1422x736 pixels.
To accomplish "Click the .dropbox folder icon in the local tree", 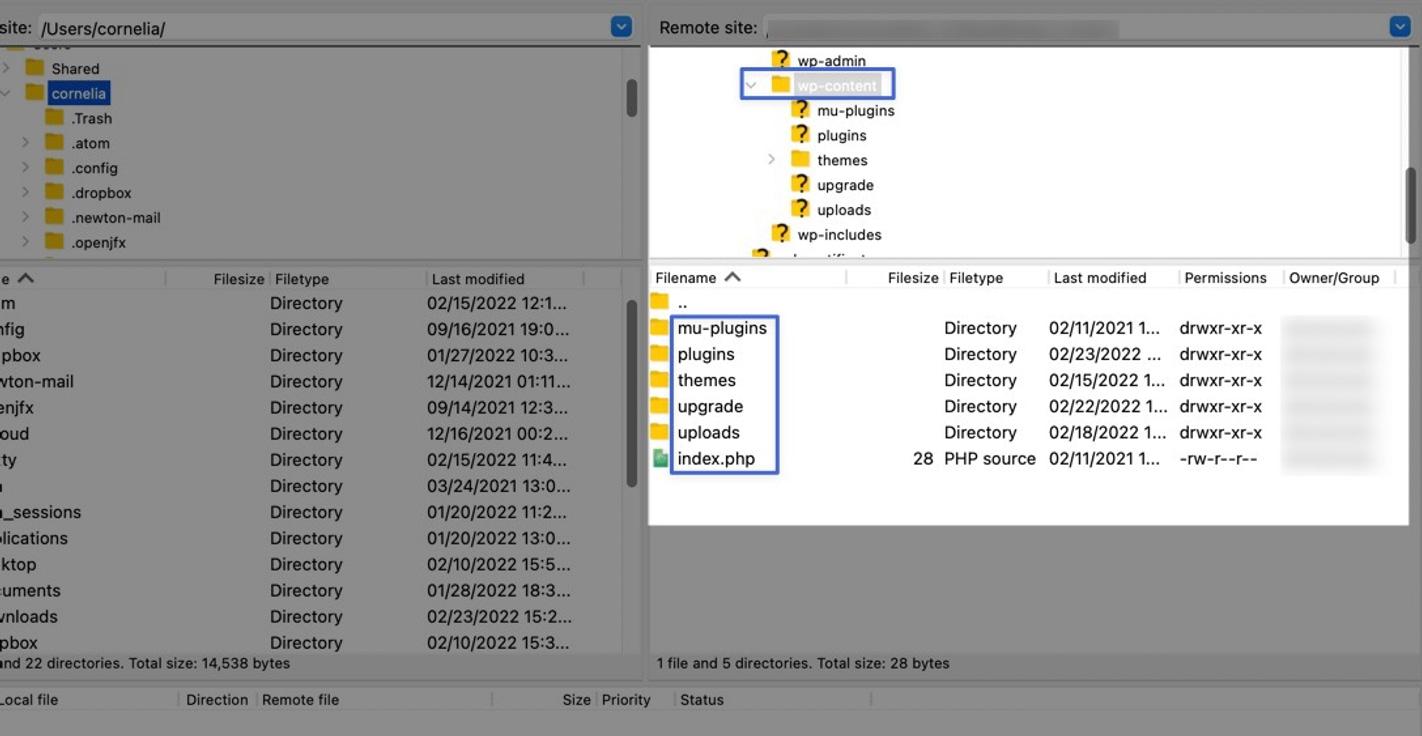I will click(55, 192).
